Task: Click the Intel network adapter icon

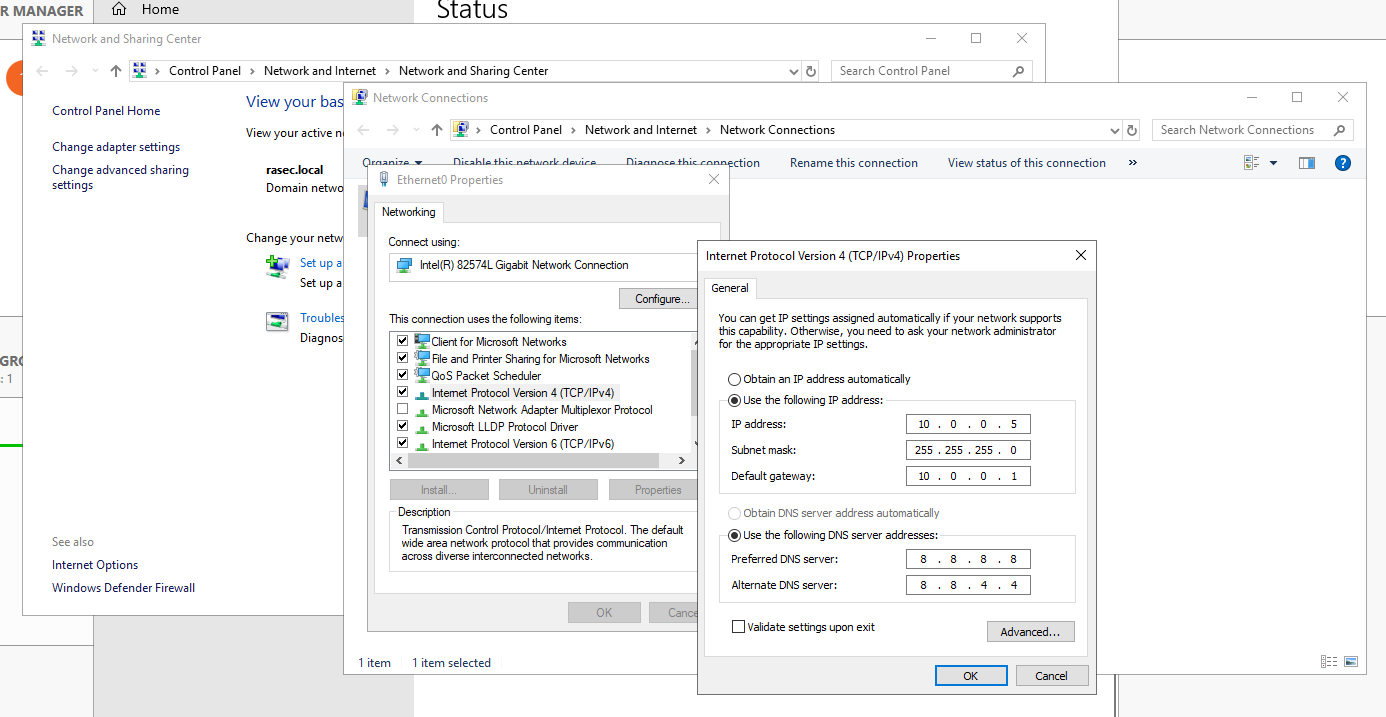Action: 404,266
